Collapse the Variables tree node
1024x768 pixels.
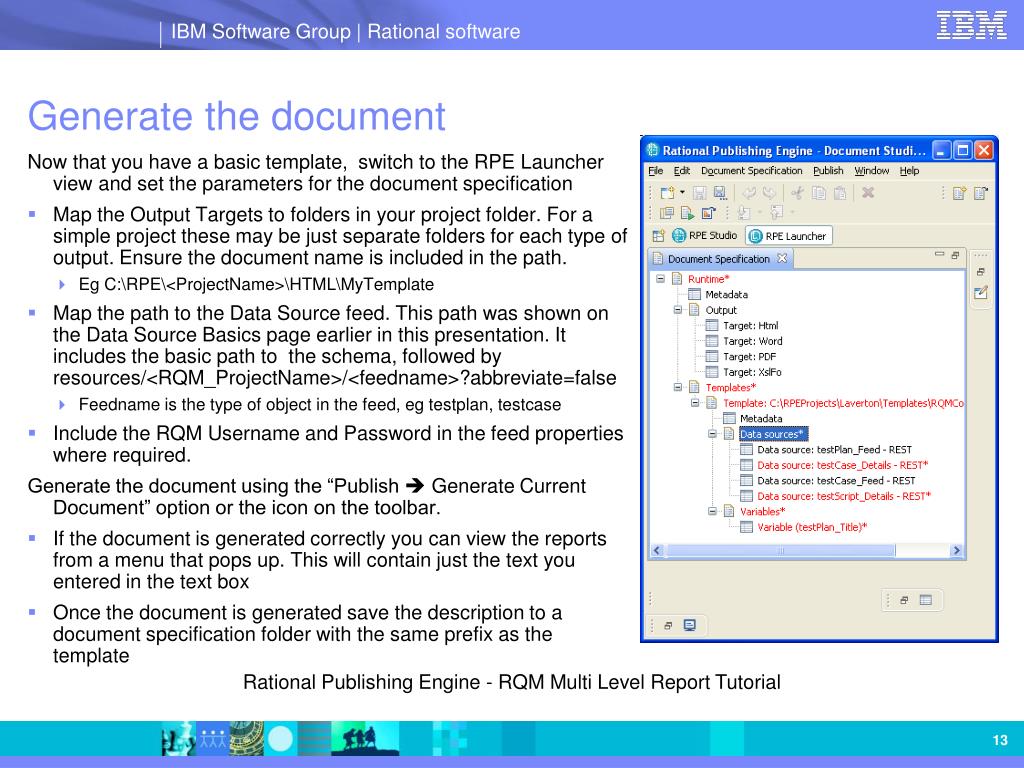click(x=712, y=511)
